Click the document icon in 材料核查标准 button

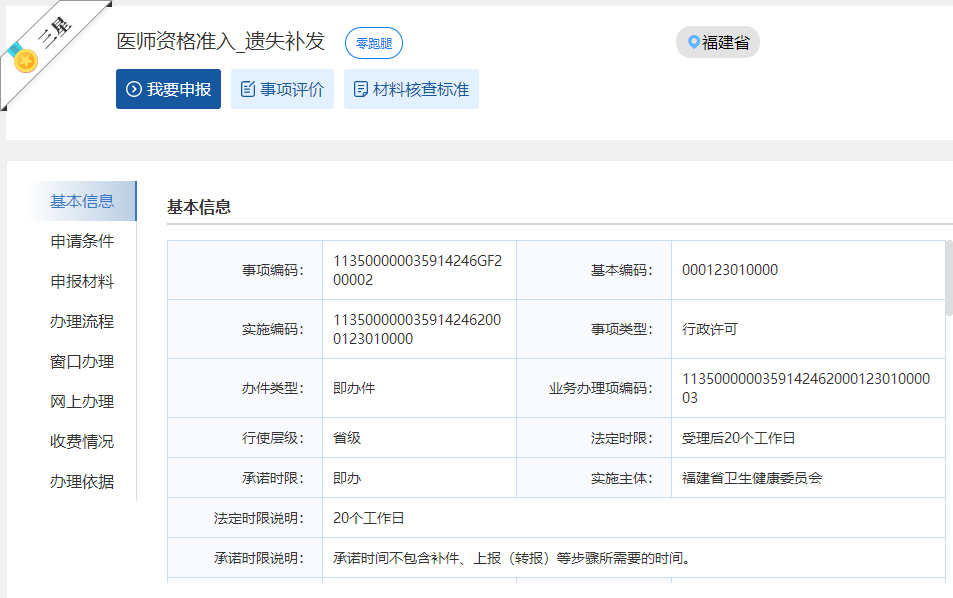click(361, 90)
